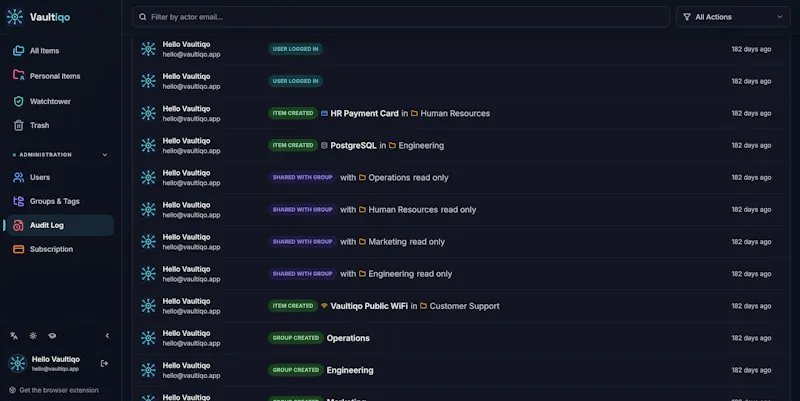Screen dimensions: 800x401
Task: Open the Users administration page
Action: tap(60, 177)
